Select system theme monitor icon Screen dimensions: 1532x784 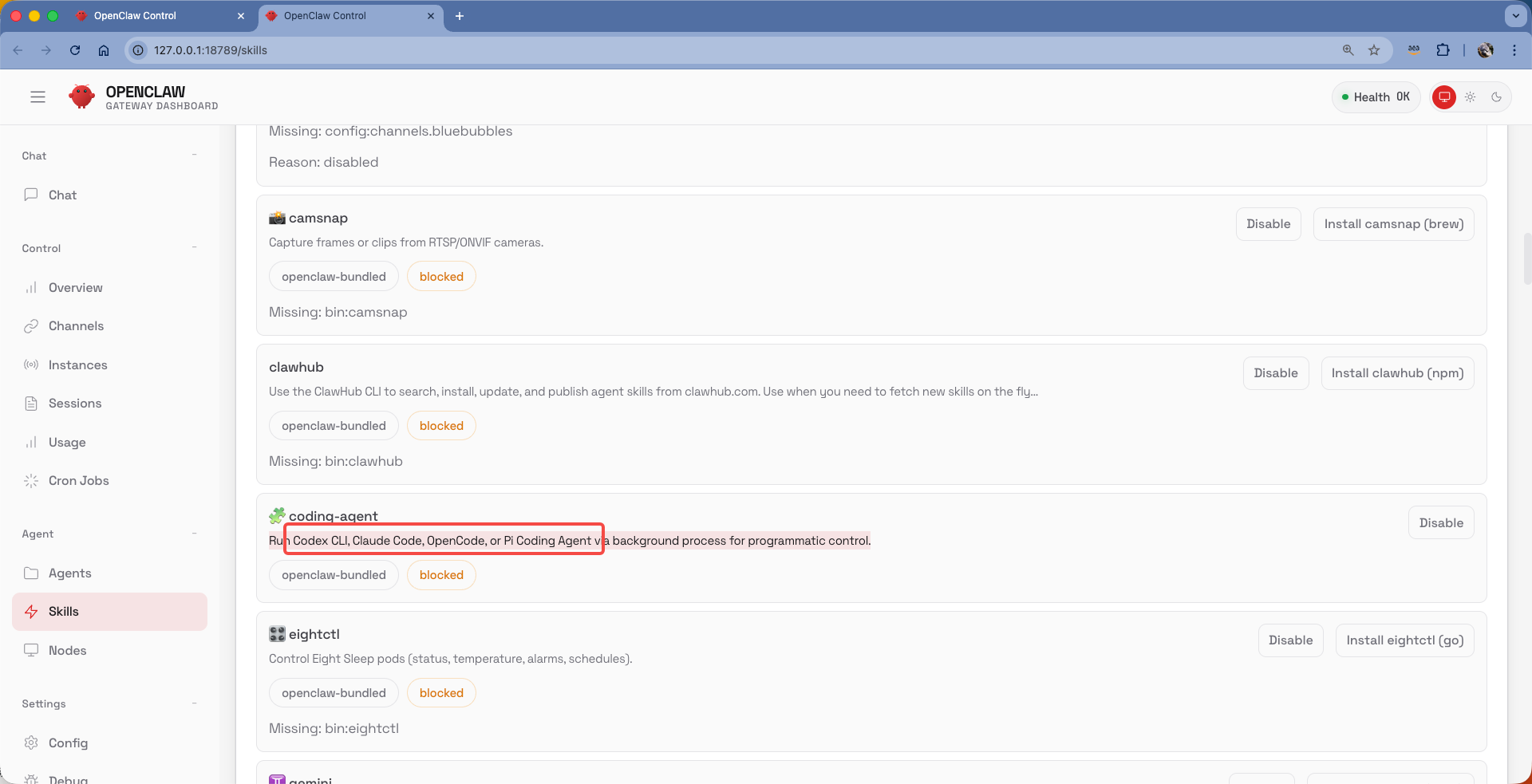click(1444, 97)
